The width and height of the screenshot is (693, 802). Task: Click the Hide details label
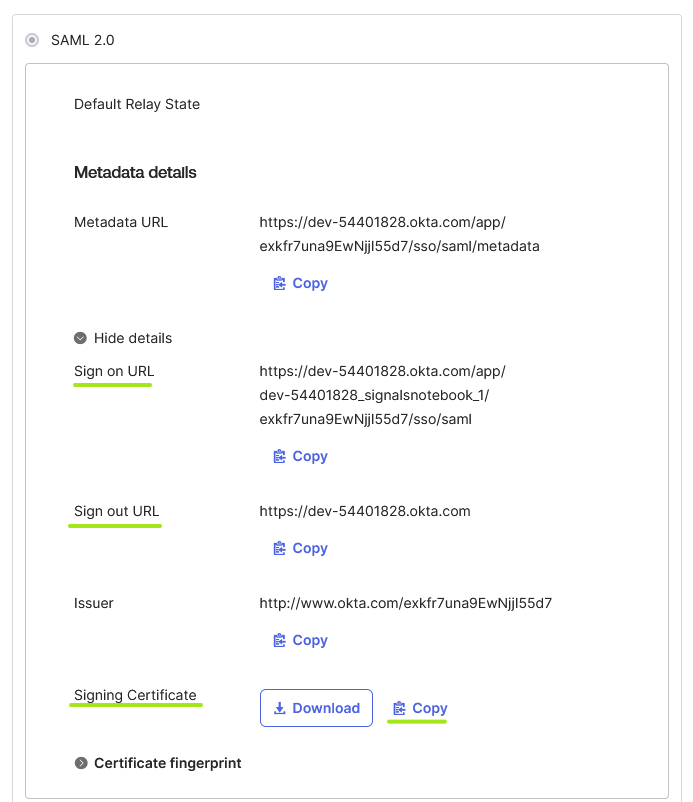pyautogui.click(x=133, y=338)
